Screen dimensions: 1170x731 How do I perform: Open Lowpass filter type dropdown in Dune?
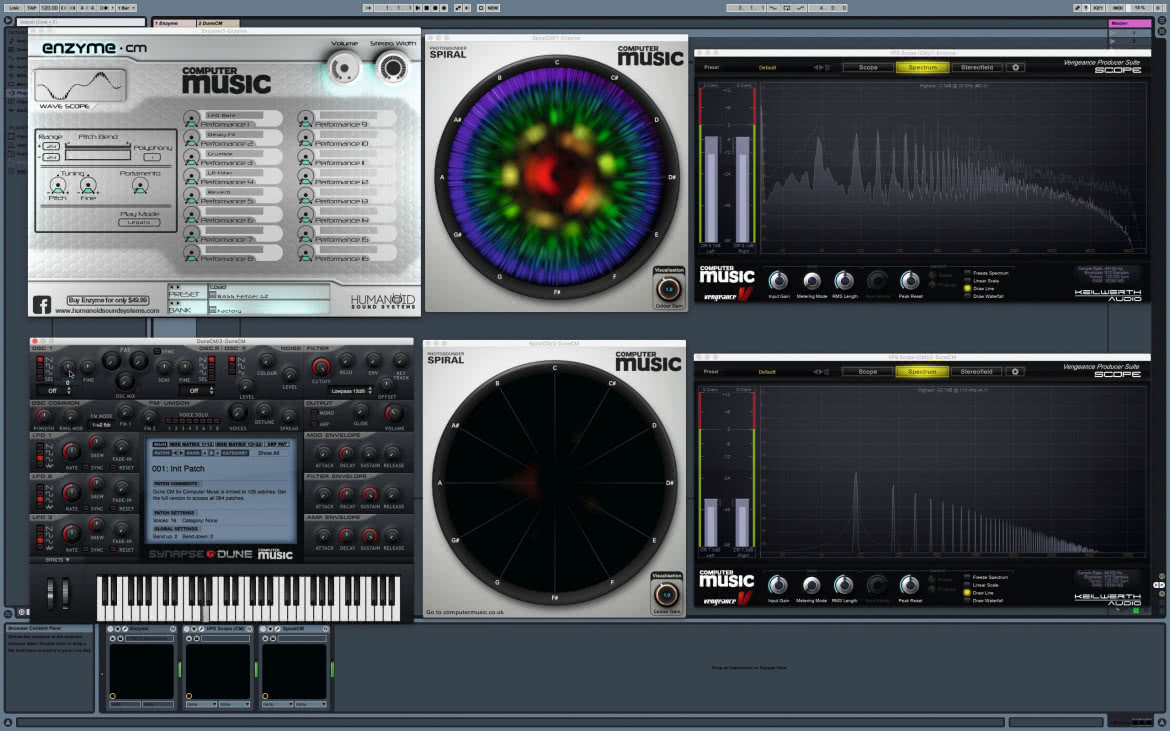[x=350, y=391]
